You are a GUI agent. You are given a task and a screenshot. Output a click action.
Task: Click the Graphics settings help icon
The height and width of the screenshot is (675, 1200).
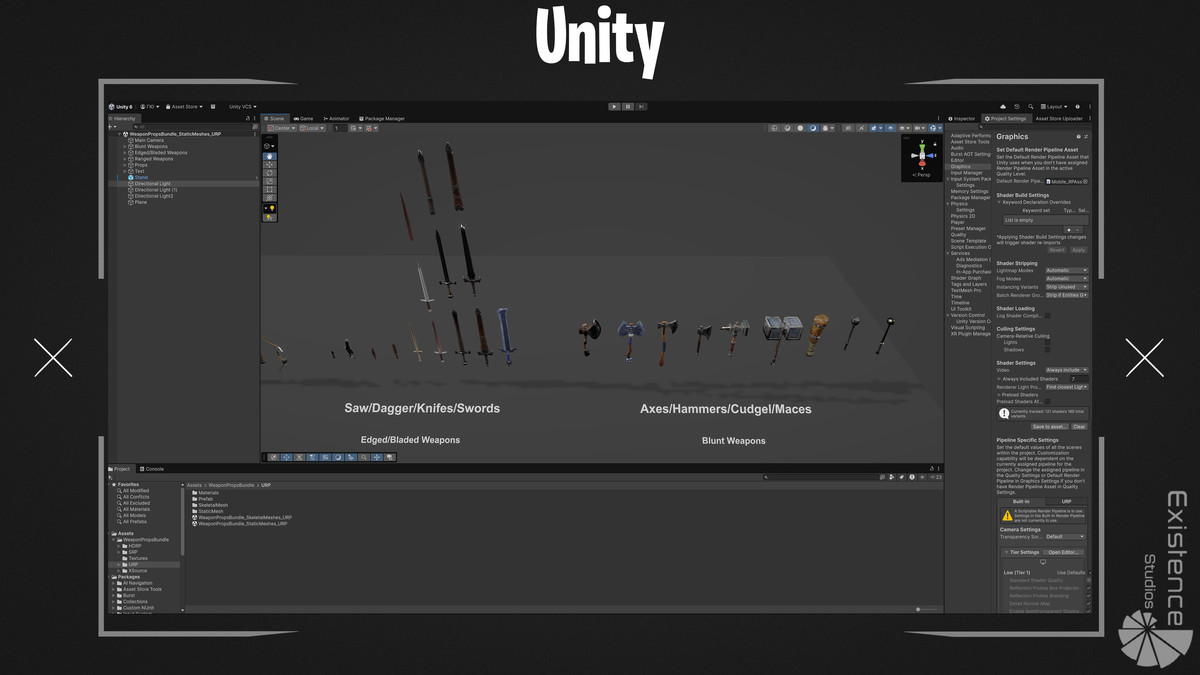(1079, 137)
